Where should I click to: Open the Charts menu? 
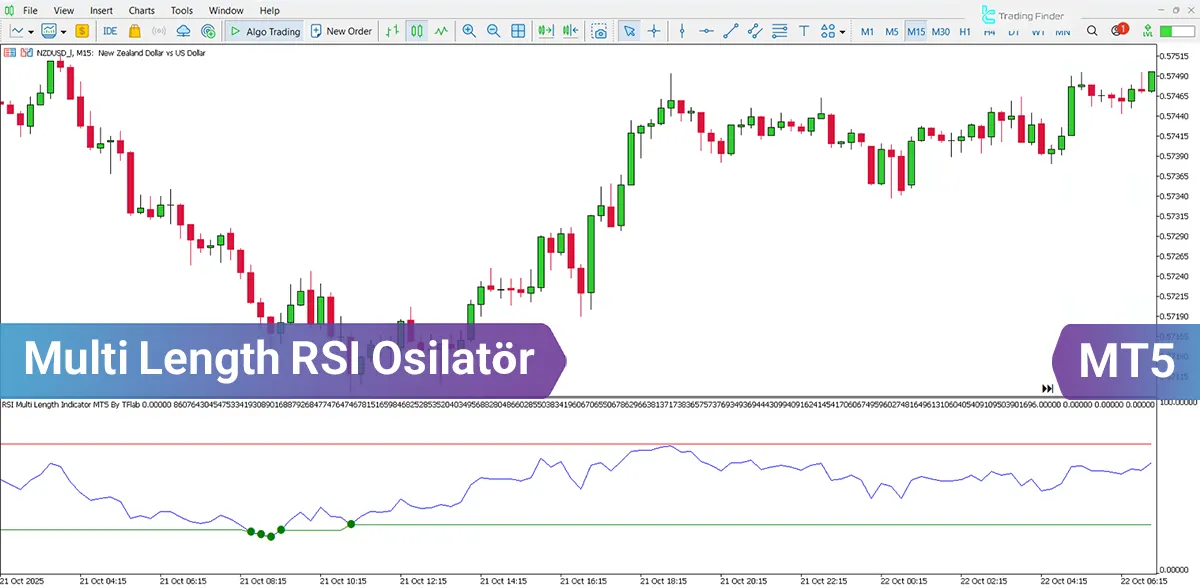tap(141, 10)
